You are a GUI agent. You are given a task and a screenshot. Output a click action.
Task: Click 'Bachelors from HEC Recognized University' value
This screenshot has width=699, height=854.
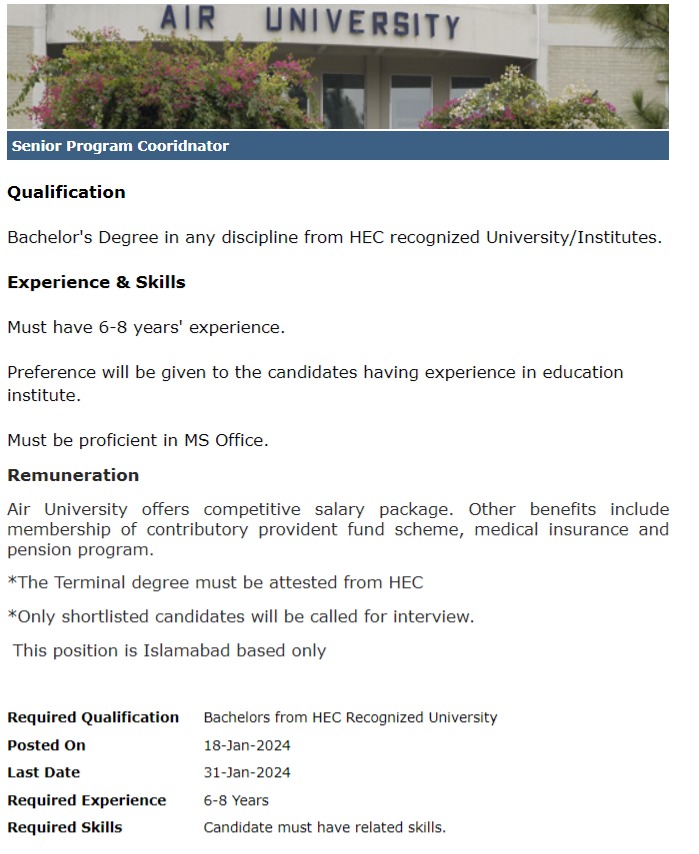coord(350,717)
